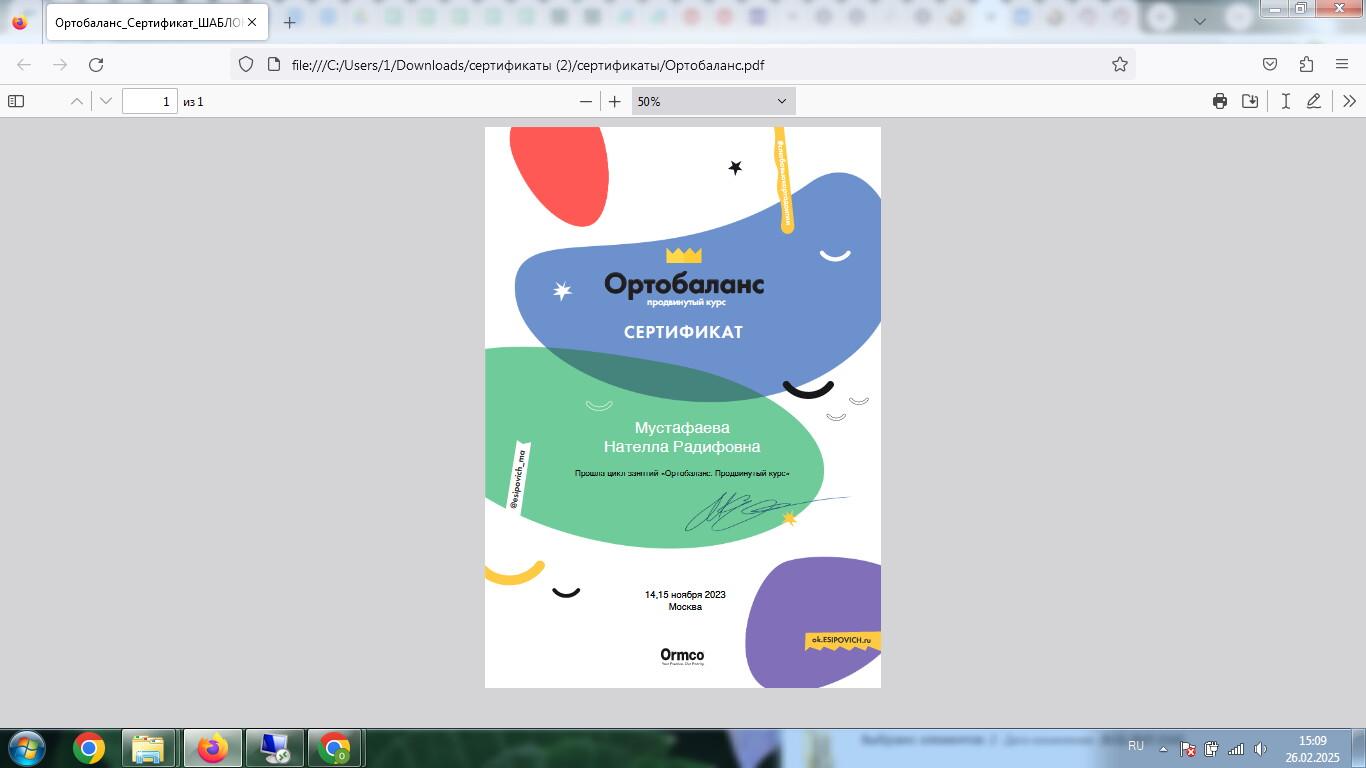Zoom out of the PDF
The width and height of the screenshot is (1366, 768).
click(x=586, y=101)
